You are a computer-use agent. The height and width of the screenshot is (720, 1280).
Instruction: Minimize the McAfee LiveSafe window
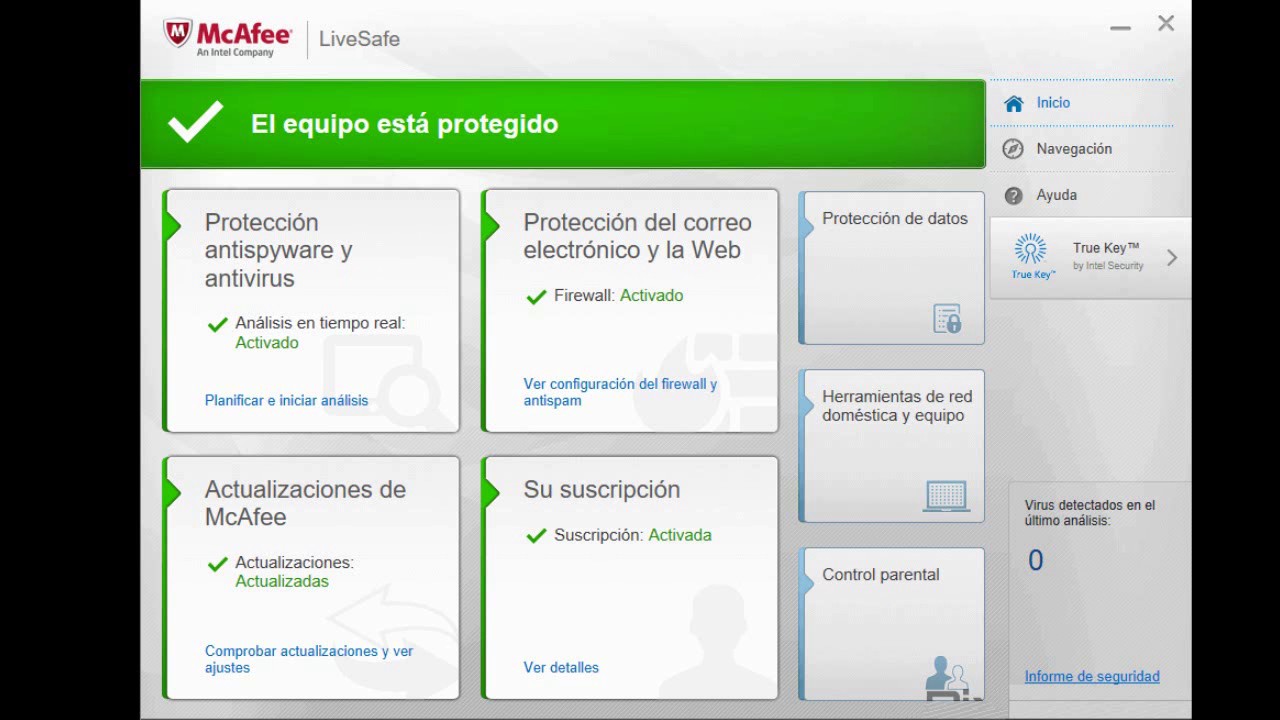[x=1120, y=26]
